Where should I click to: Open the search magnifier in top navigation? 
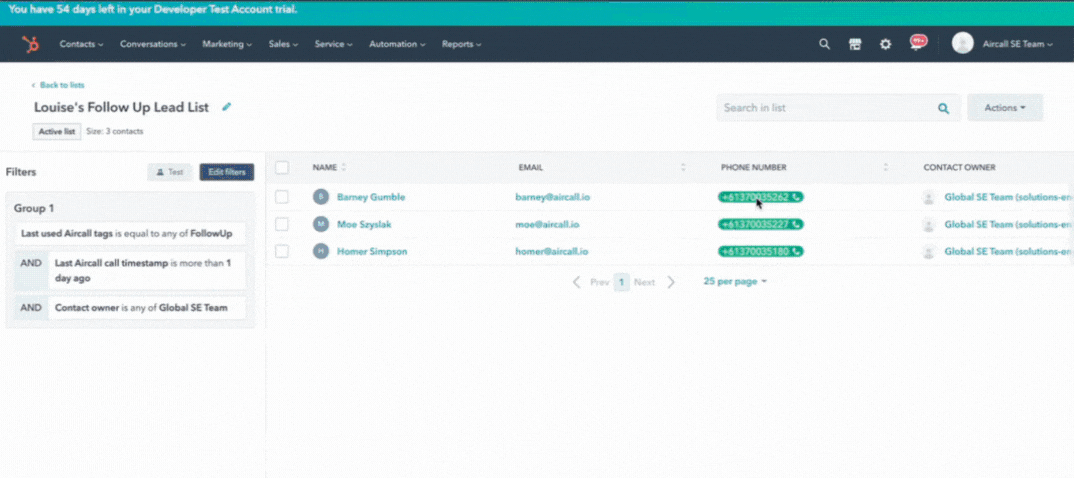(x=824, y=44)
